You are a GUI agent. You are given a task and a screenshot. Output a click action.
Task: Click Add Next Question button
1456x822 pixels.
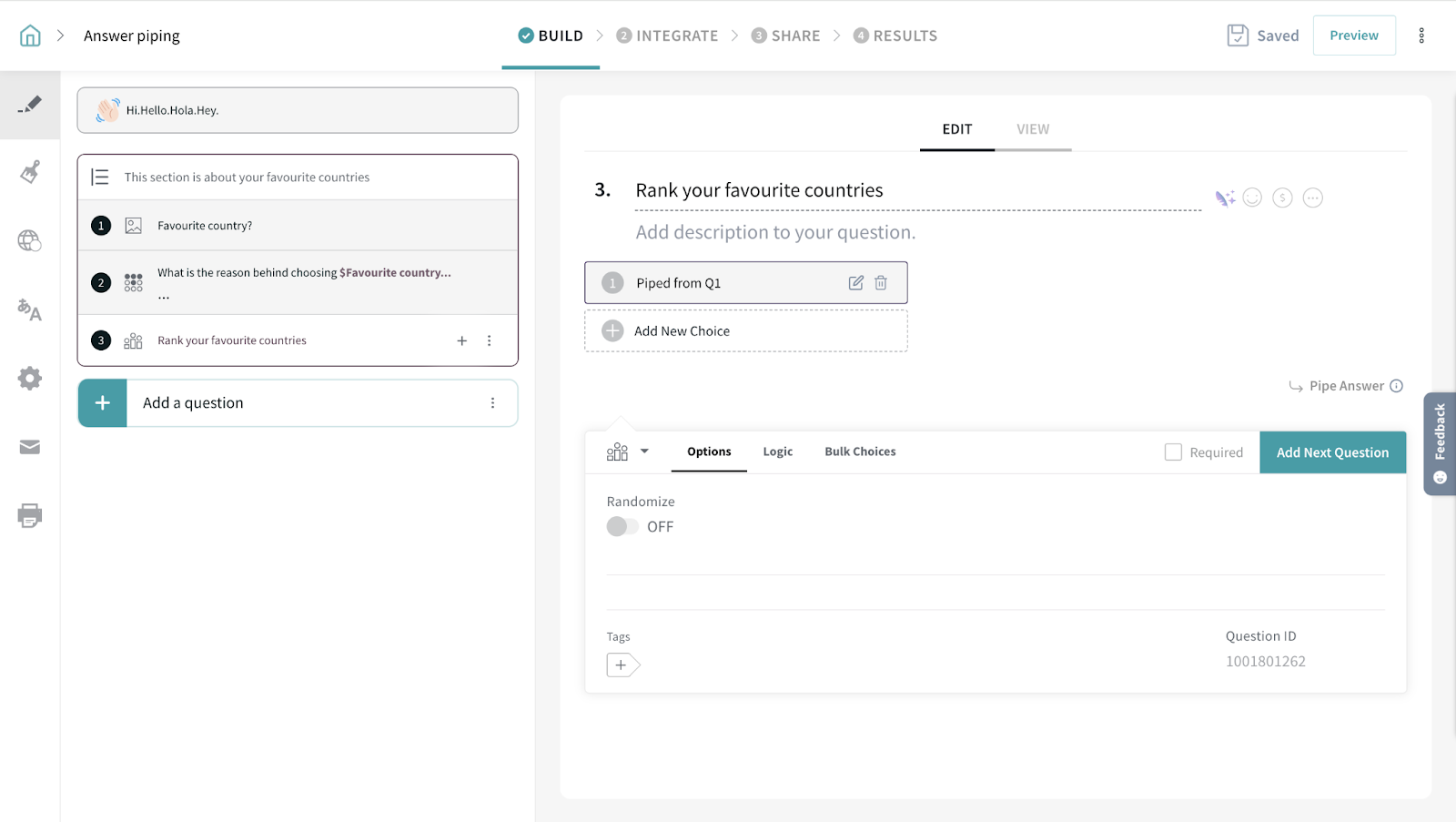pyautogui.click(x=1332, y=452)
